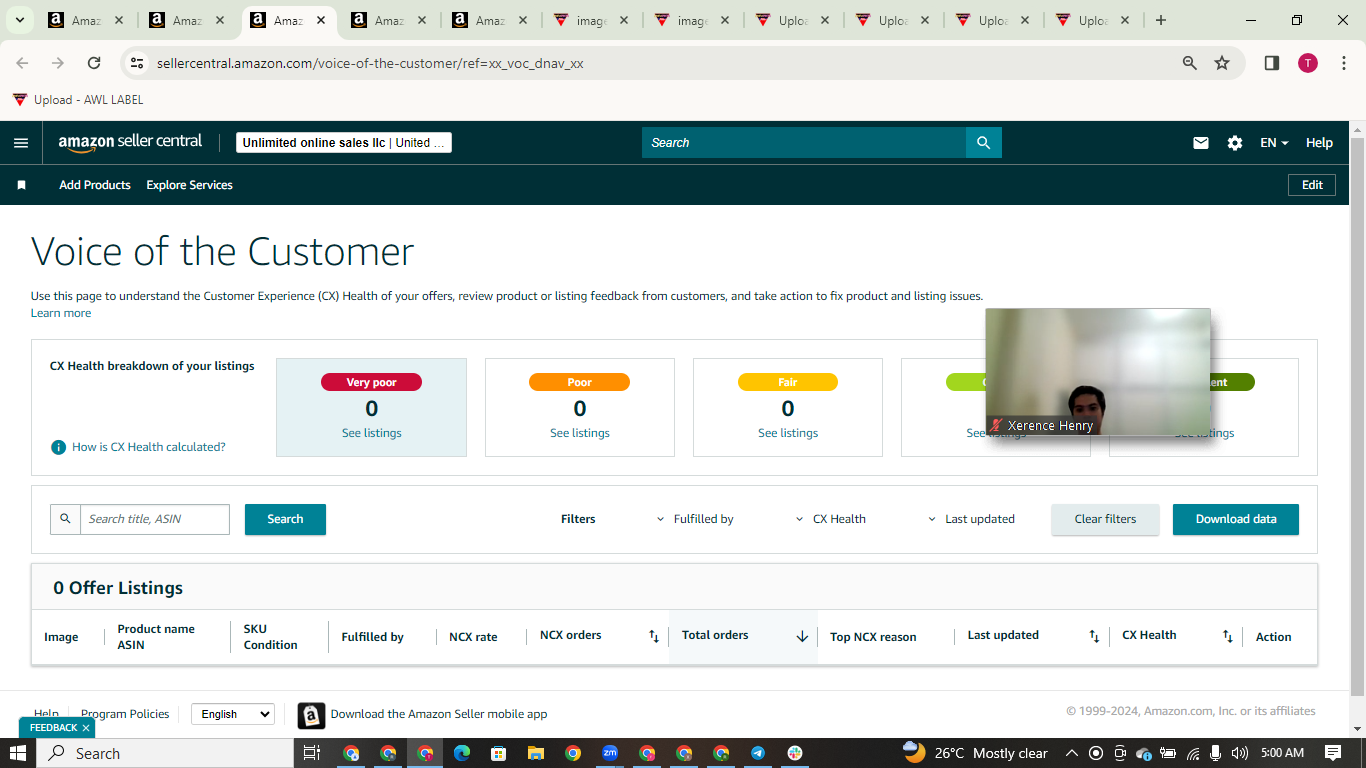This screenshot has width=1366, height=768.
Task: Open a new browser tab
Action: (1161, 20)
